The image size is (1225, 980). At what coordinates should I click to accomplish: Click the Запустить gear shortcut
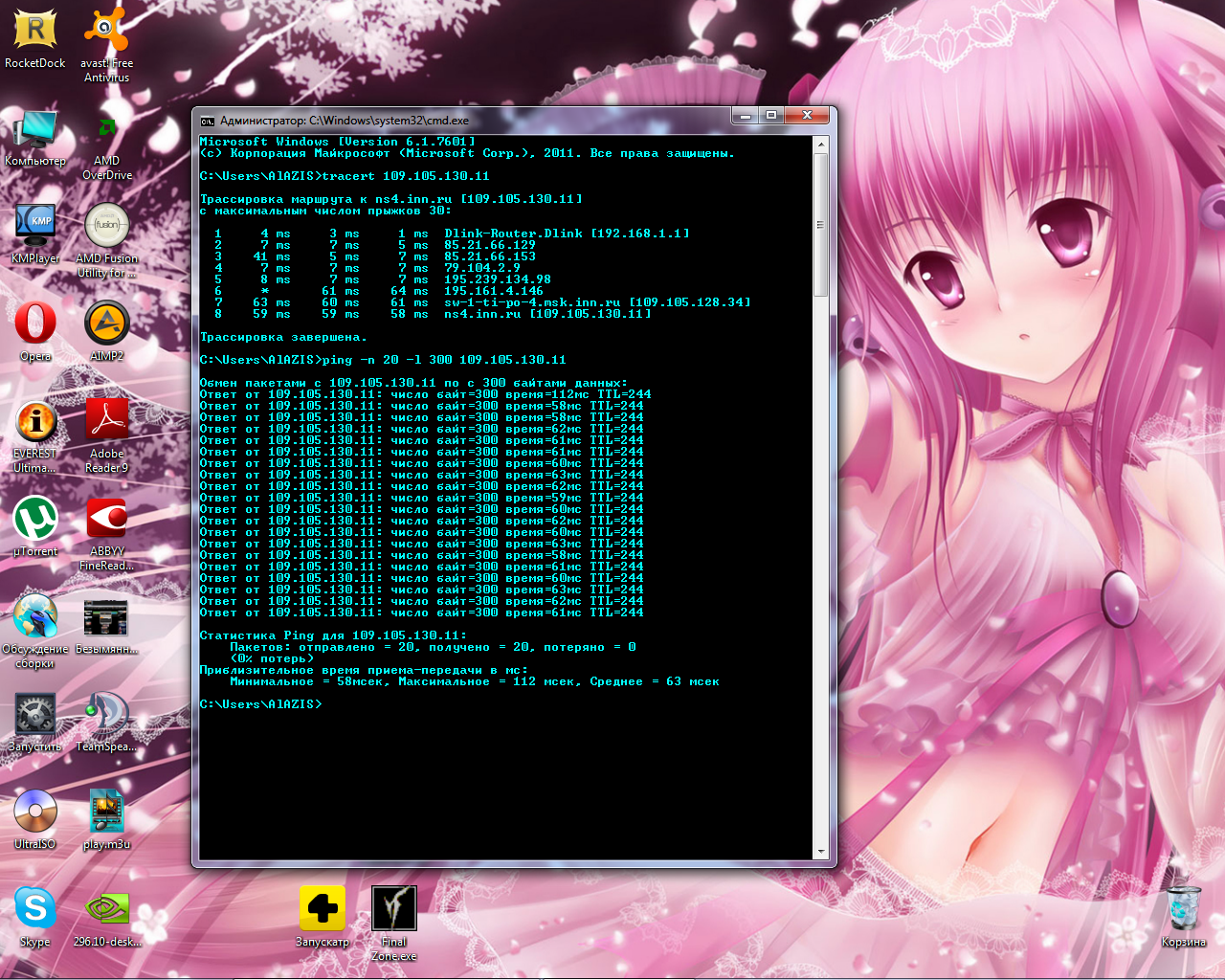click(x=35, y=723)
